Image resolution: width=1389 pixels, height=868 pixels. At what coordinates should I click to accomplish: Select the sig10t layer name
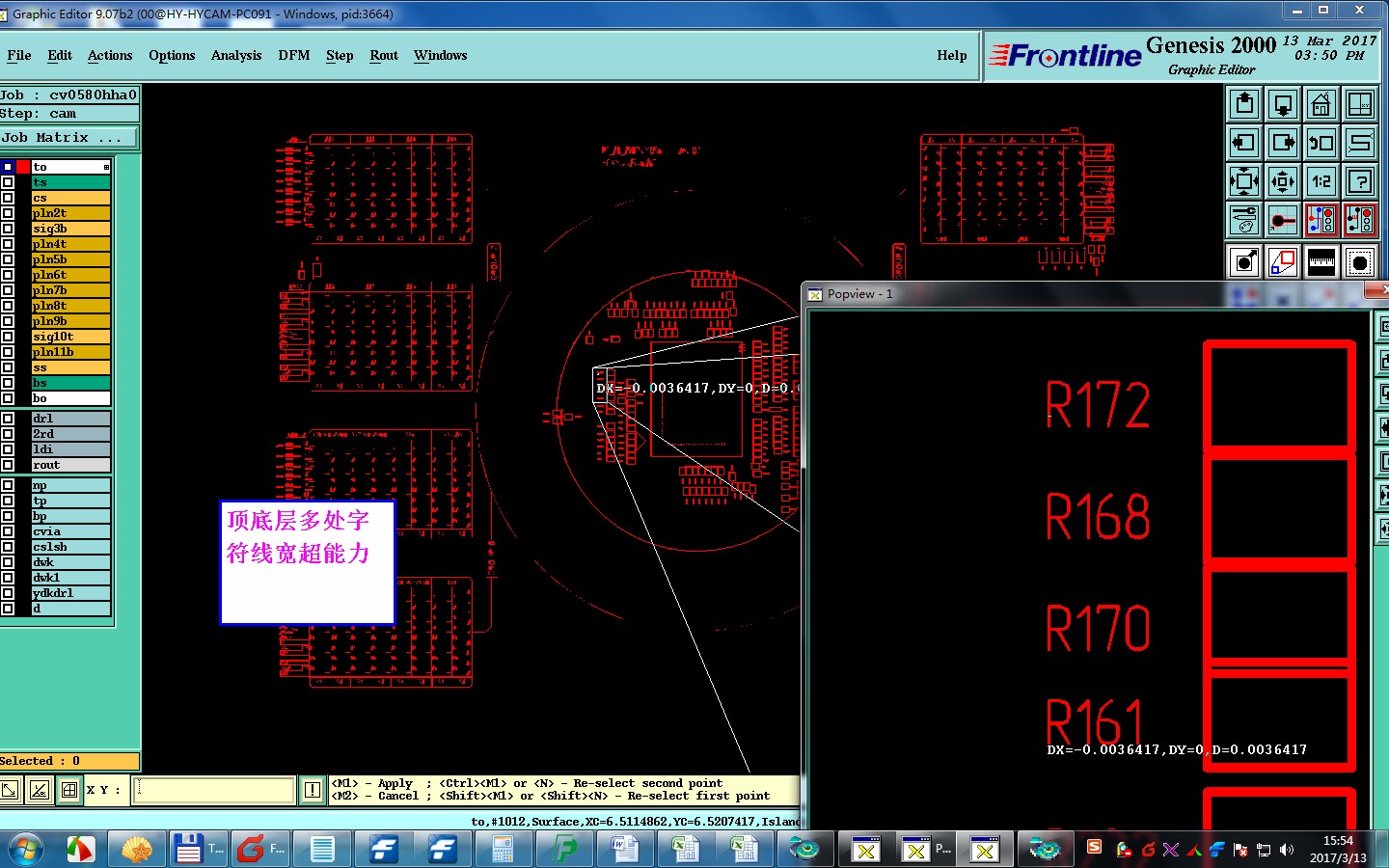[x=70, y=337]
